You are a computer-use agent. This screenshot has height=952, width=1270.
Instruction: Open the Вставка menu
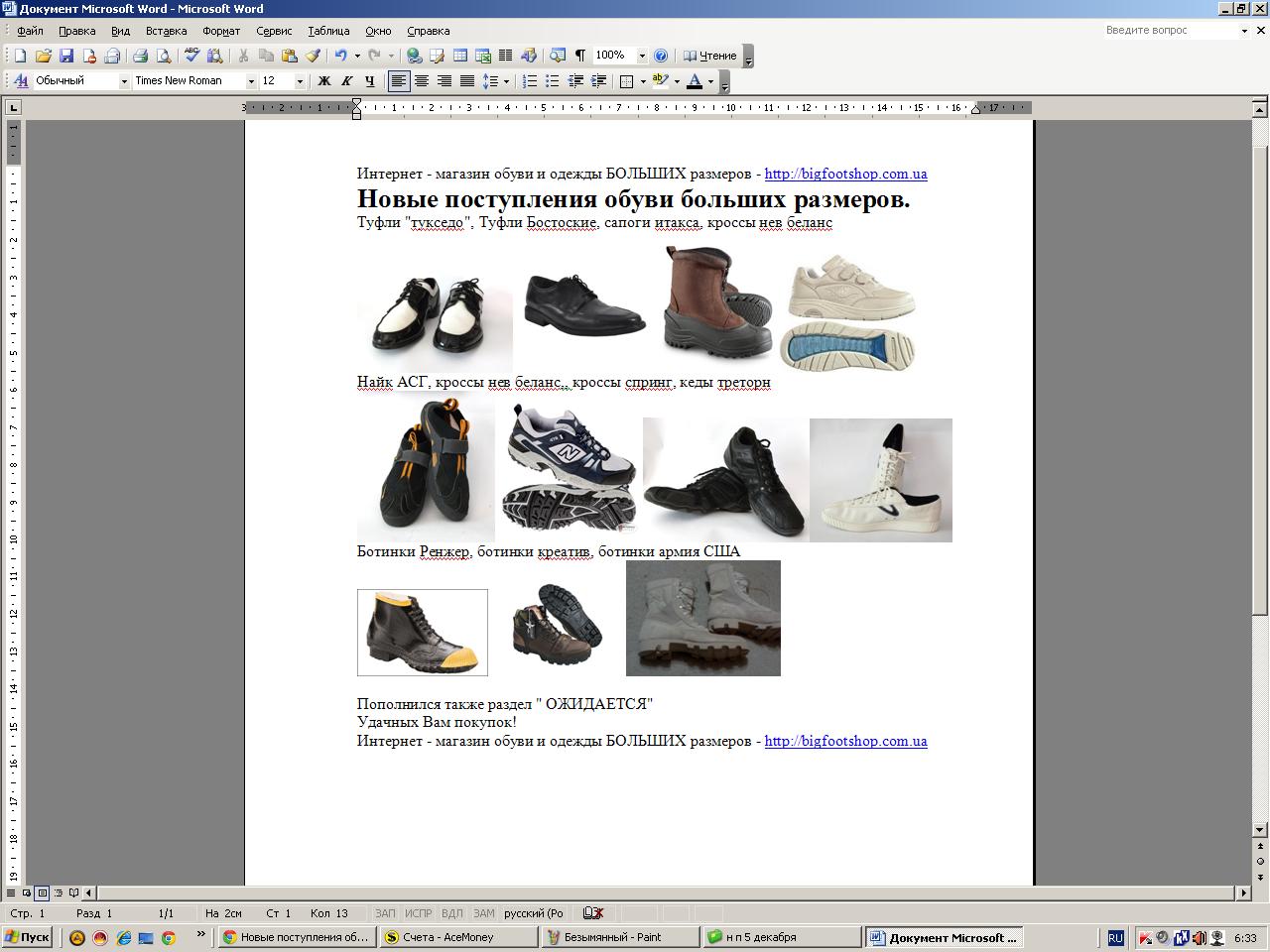pyautogui.click(x=166, y=31)
